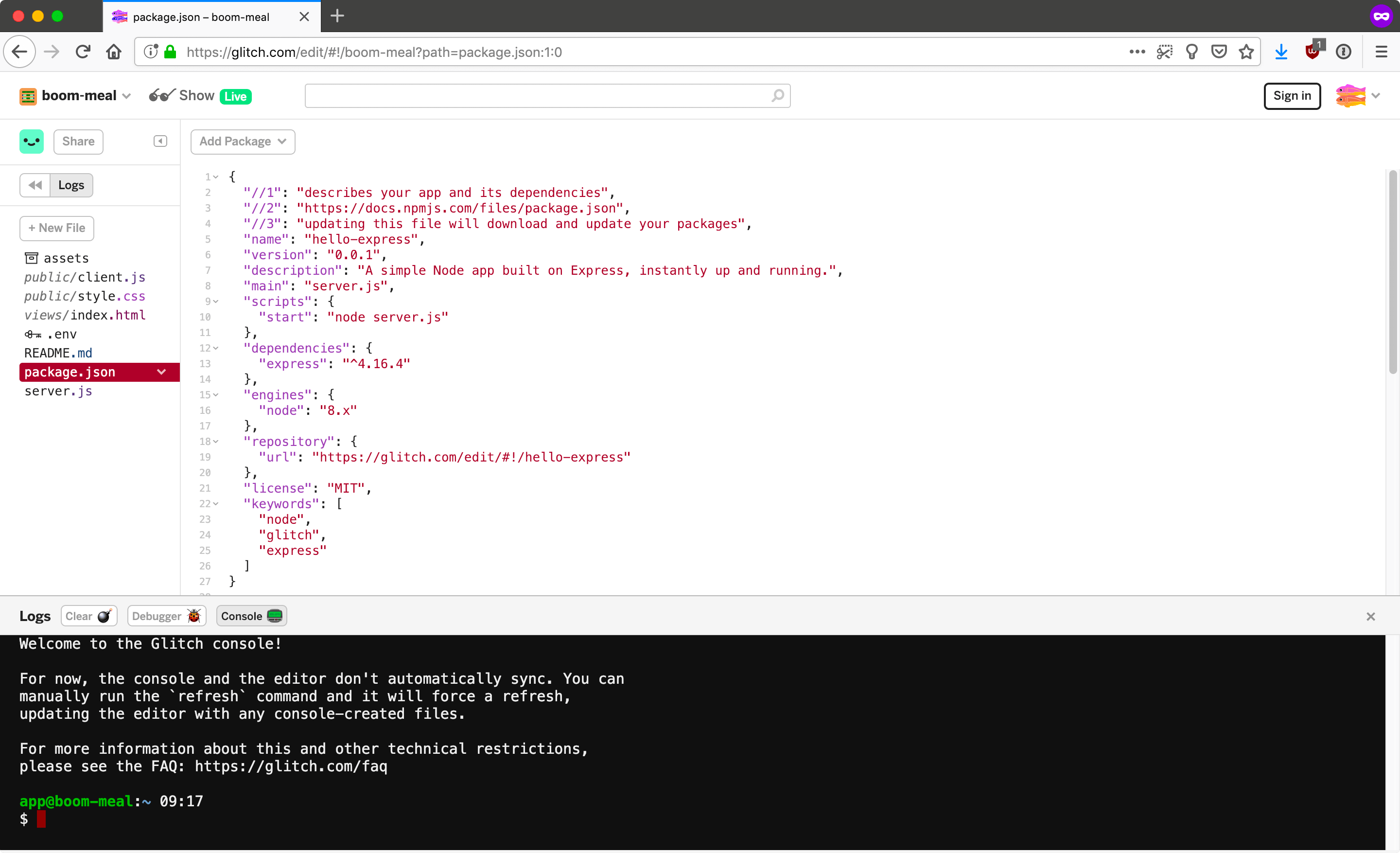Click the + New File button
Viewport: 1400px width, 853px height.
pos(57,228)
